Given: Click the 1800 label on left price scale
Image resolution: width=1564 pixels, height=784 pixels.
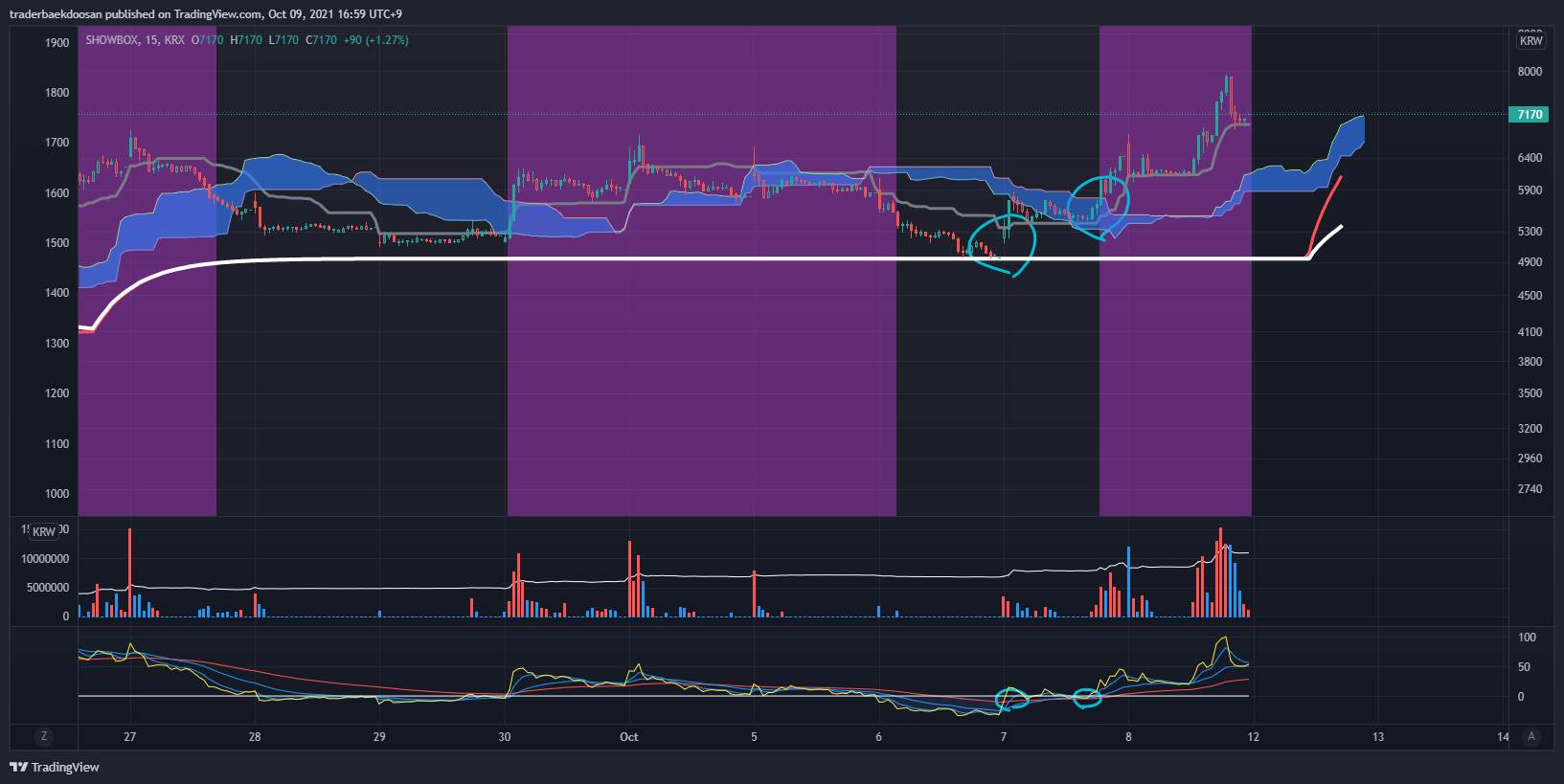Looking at the screenshot, I should click(57, 93).
